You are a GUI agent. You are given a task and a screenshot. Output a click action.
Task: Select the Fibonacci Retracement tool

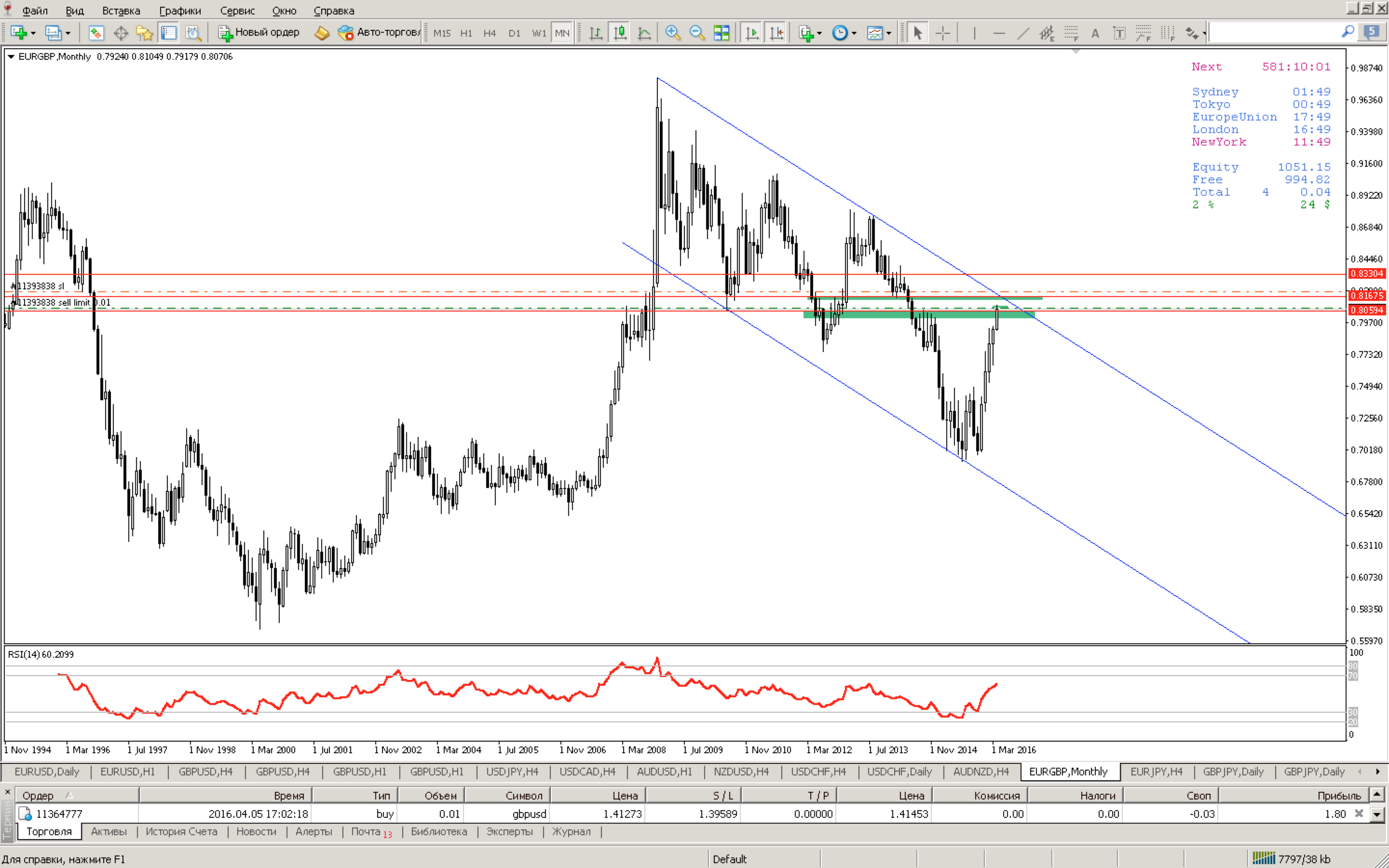(x=1071, y=33)
